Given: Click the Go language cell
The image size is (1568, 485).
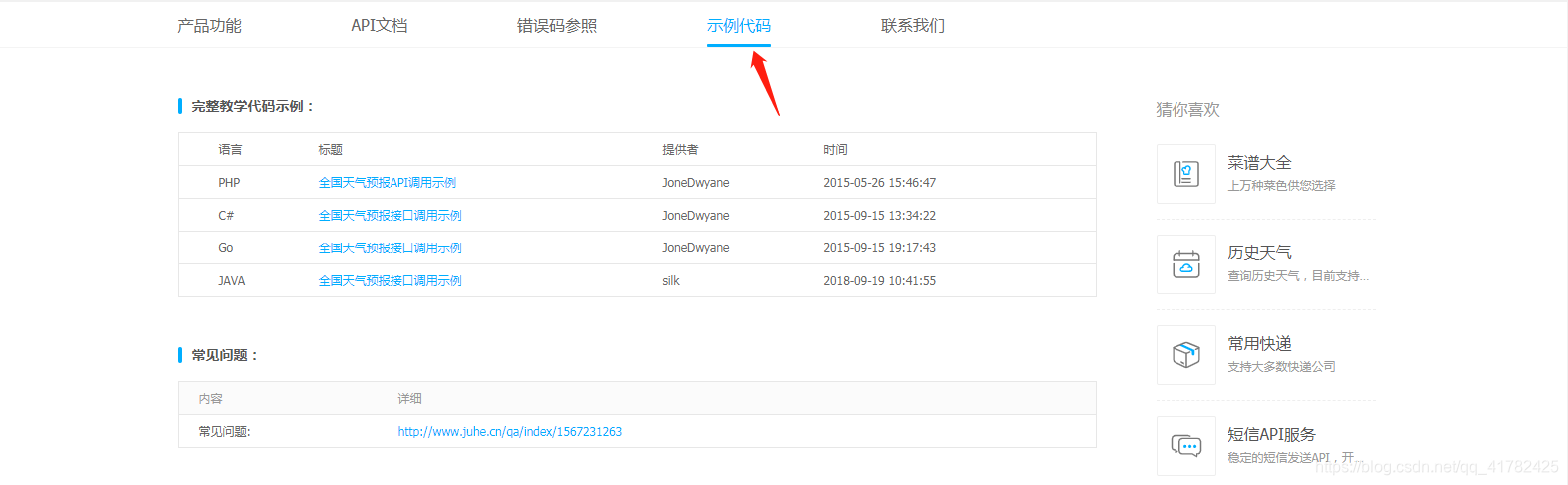Looking at the screenshot, I should click(x=226, y=248).
